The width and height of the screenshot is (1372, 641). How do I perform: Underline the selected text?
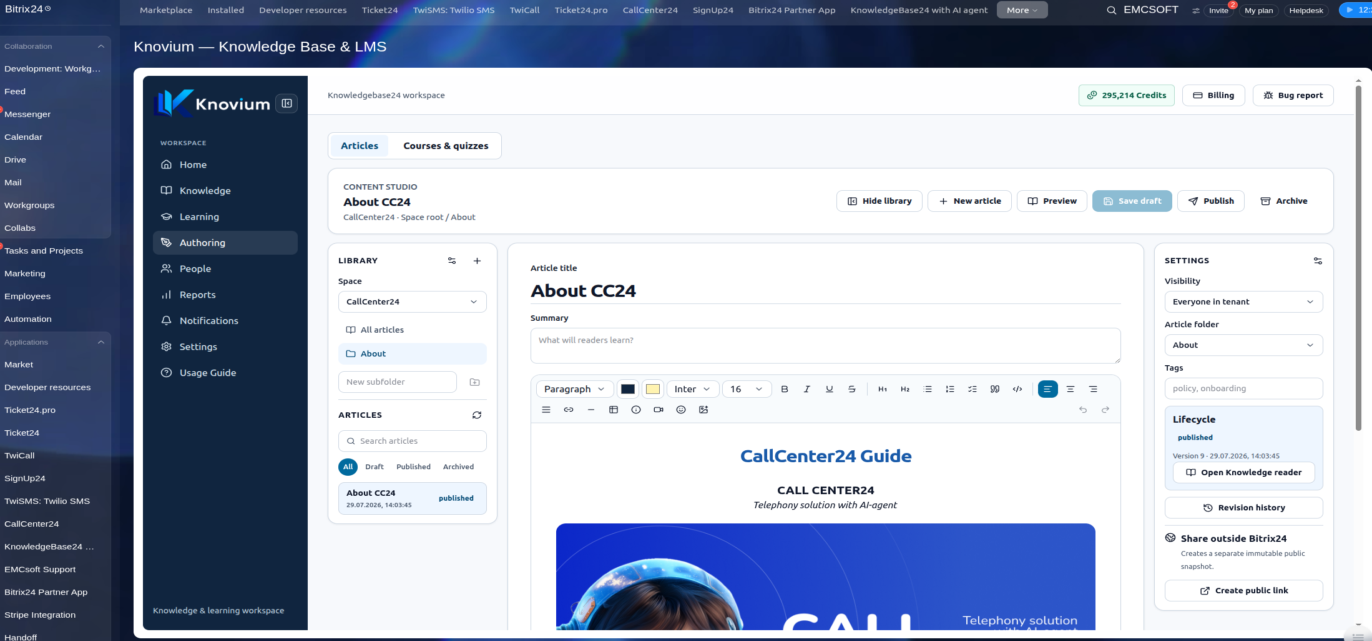point(829,389)
